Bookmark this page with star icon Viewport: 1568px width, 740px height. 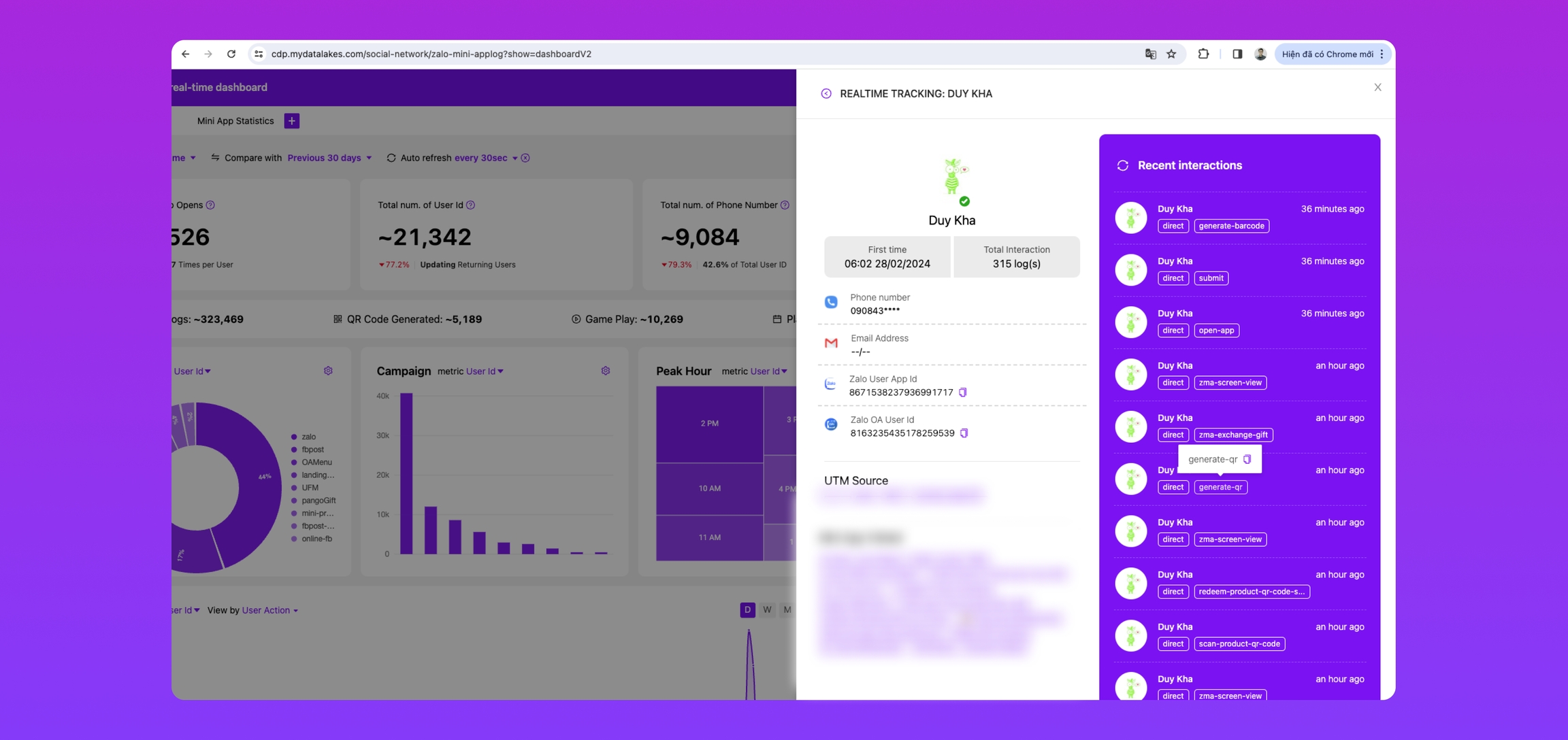[x=1171, y=54]
